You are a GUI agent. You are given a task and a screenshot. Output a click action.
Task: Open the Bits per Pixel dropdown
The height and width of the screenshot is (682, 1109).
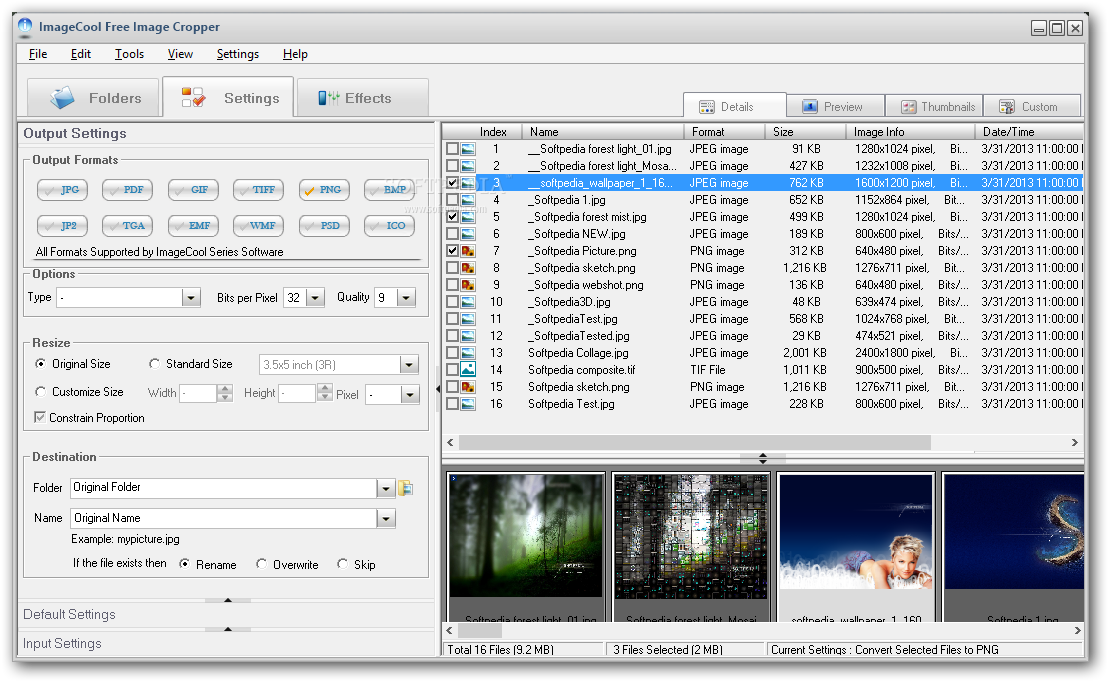[x=315, y=298]
